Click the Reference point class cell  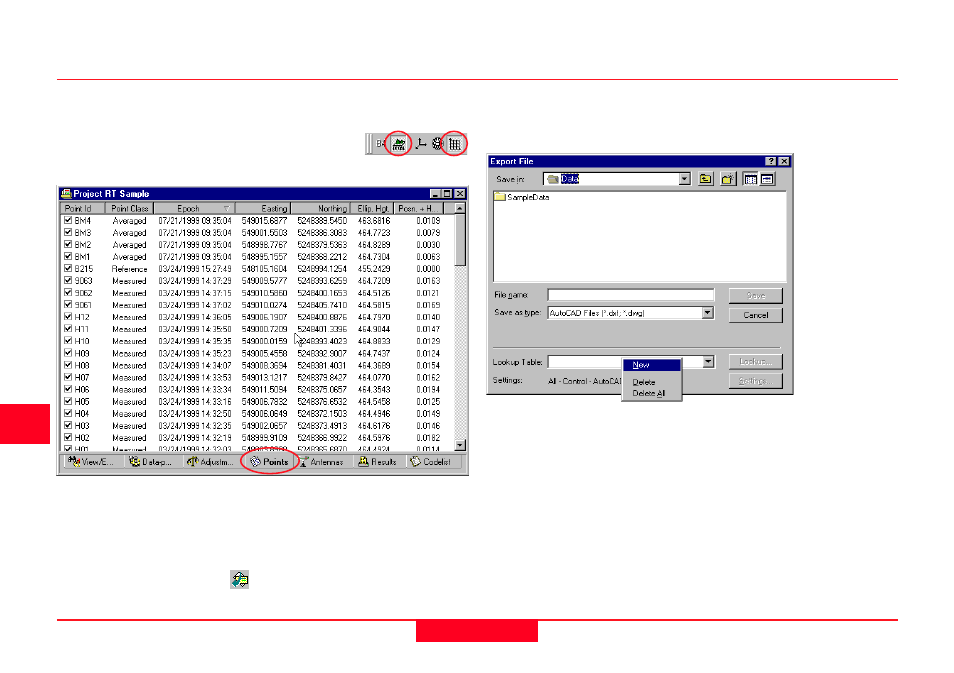[129, 269]
